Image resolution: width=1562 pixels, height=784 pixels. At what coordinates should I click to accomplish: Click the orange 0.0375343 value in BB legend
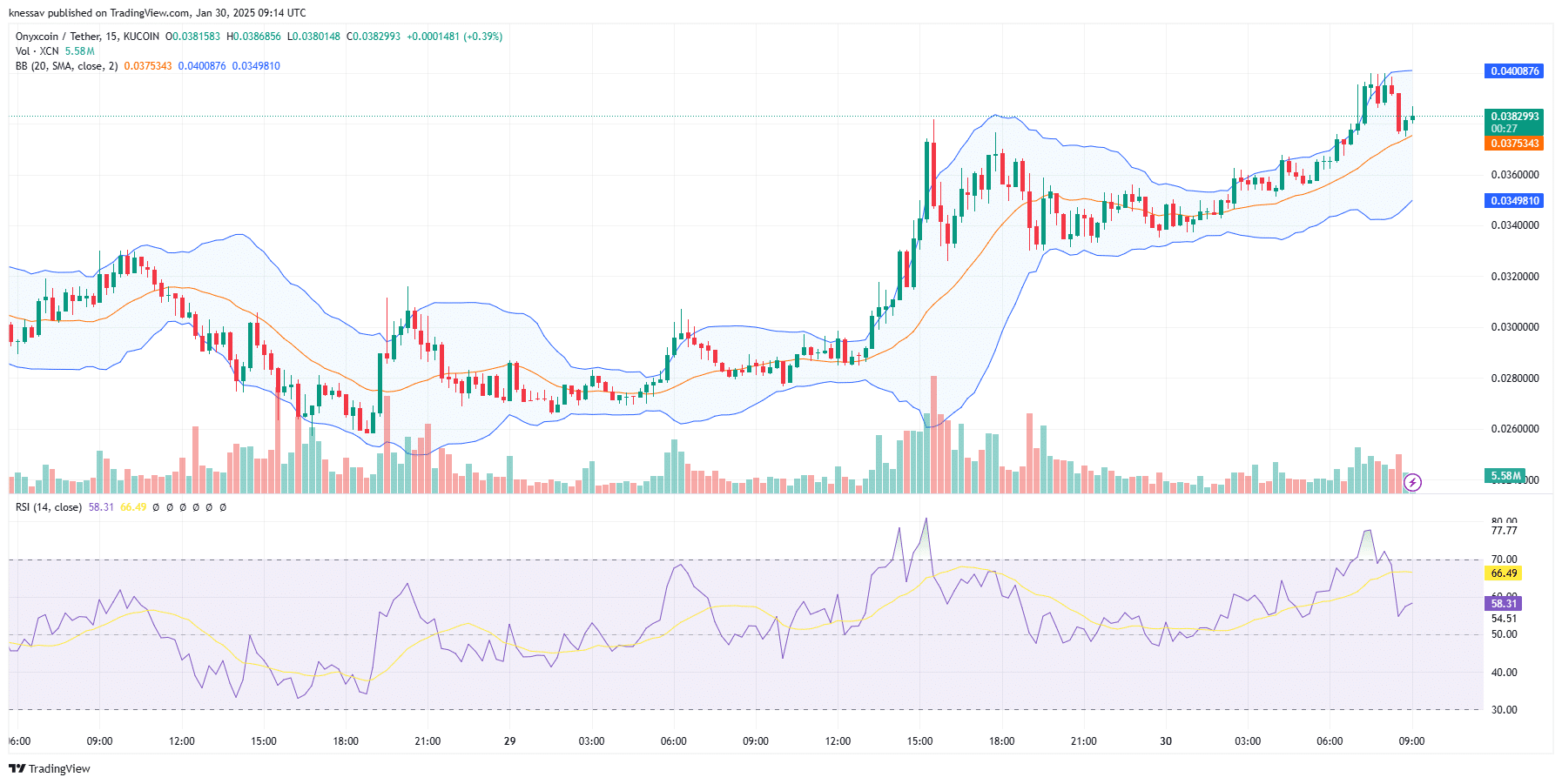point(148,66)
